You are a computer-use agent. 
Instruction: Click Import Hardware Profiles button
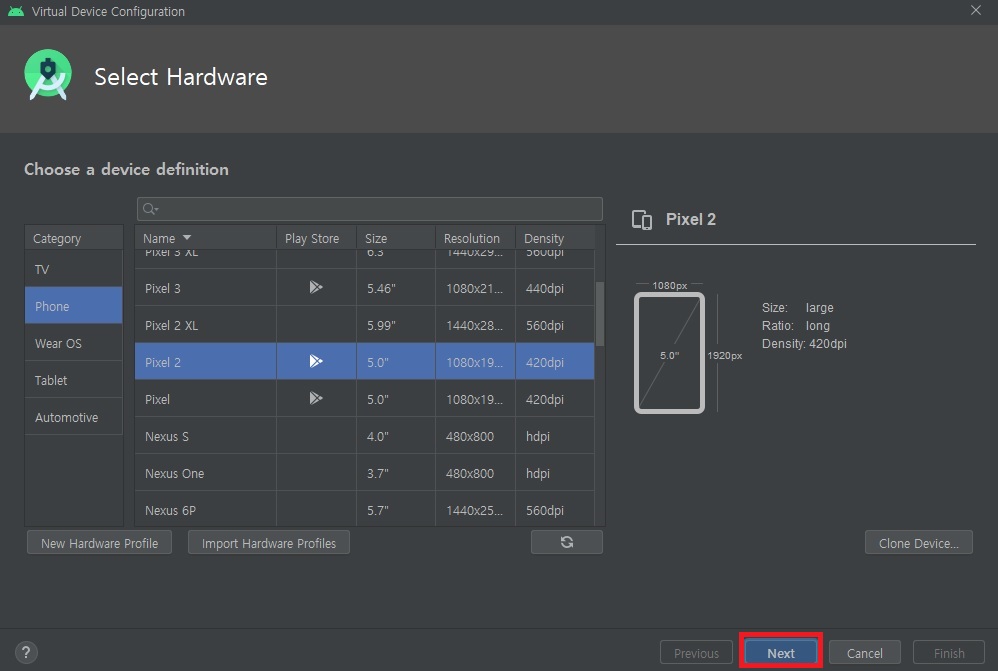[269, 542]
